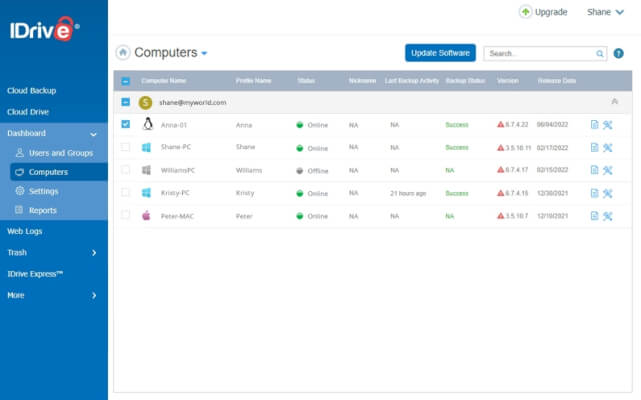Image resolution: width=641 pixels, height=400 pixels.
Task: Click the version warning triangle for Shane-PC
Action: (x=500, y=148)
